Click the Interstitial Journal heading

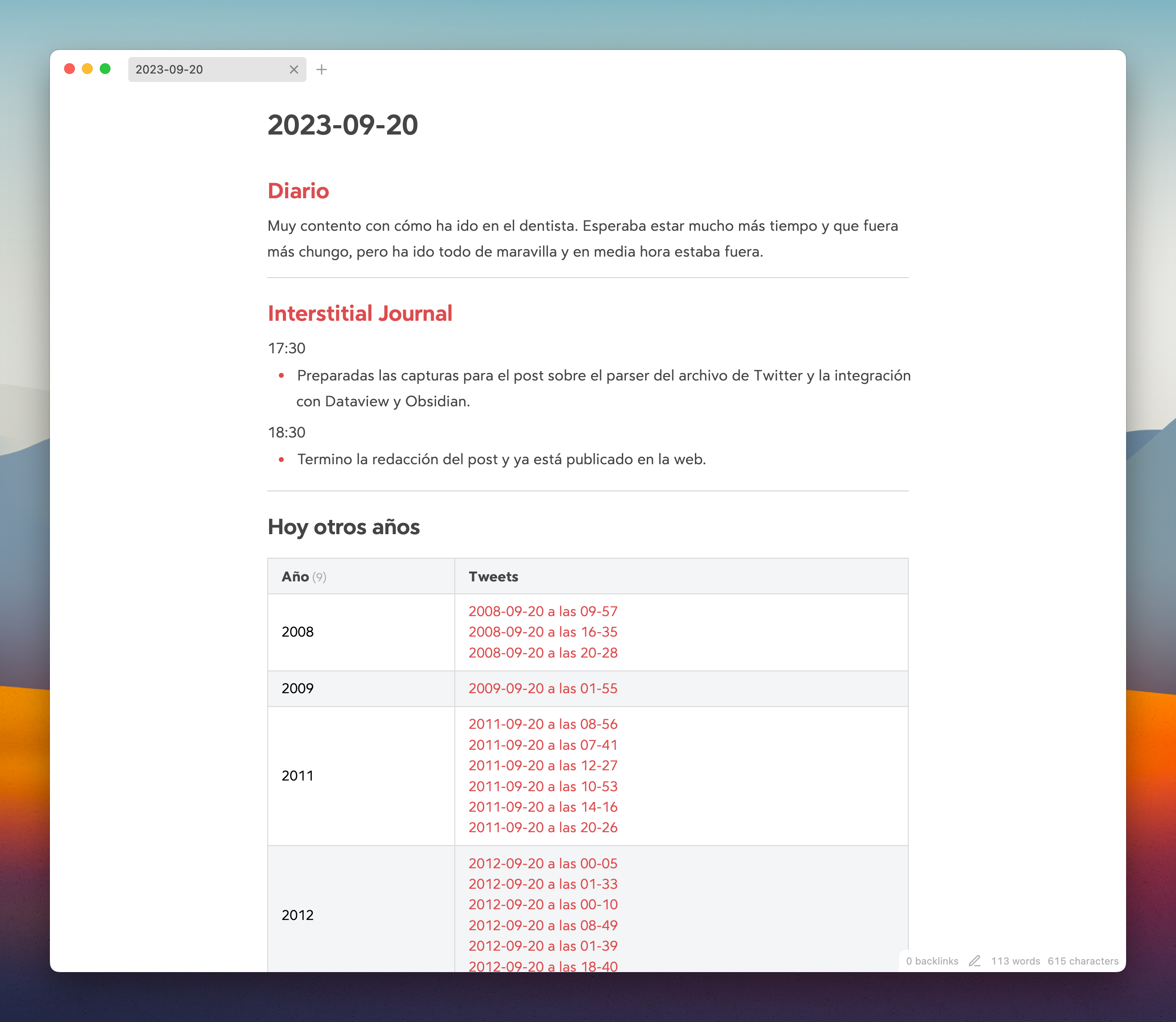click(x=360, y=314)
